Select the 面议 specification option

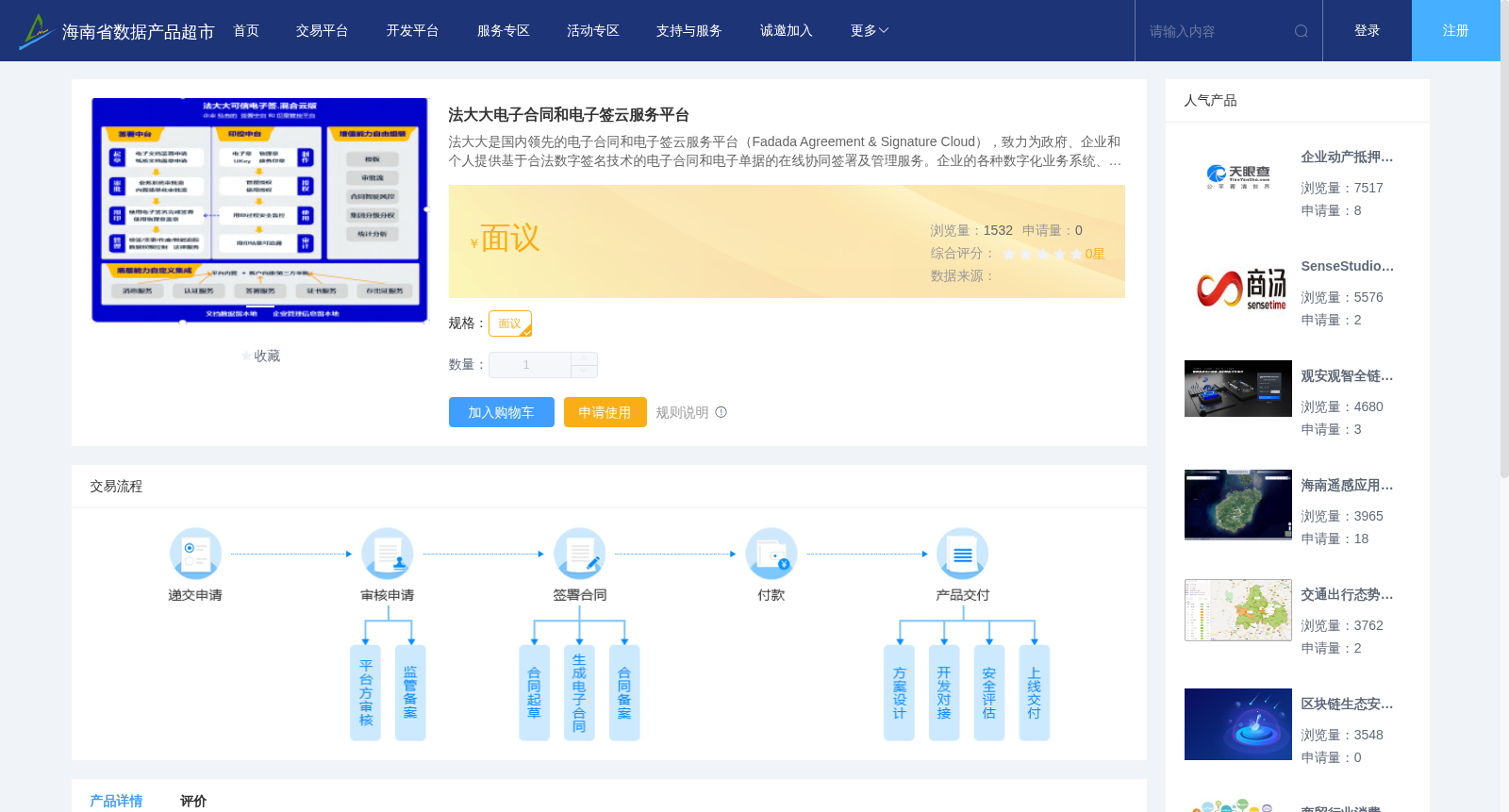point(510,323)
